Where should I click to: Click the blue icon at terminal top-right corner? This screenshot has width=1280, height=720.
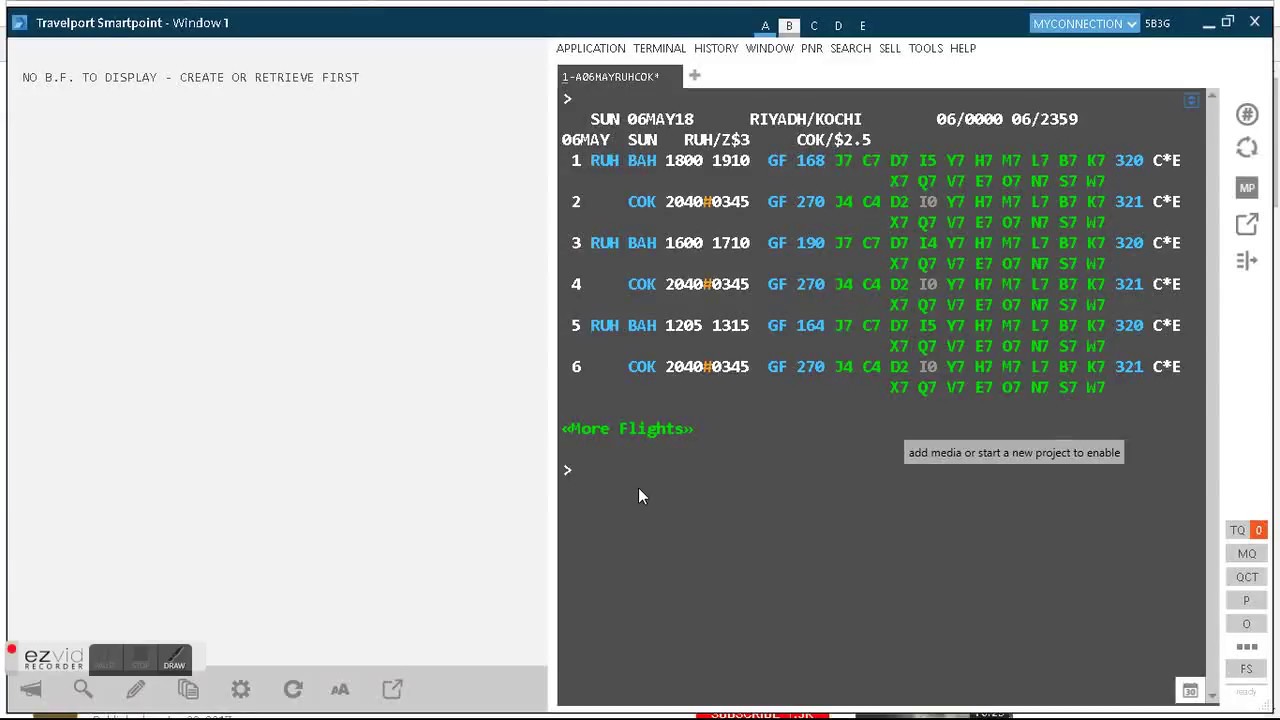(x=1190, y=100)
